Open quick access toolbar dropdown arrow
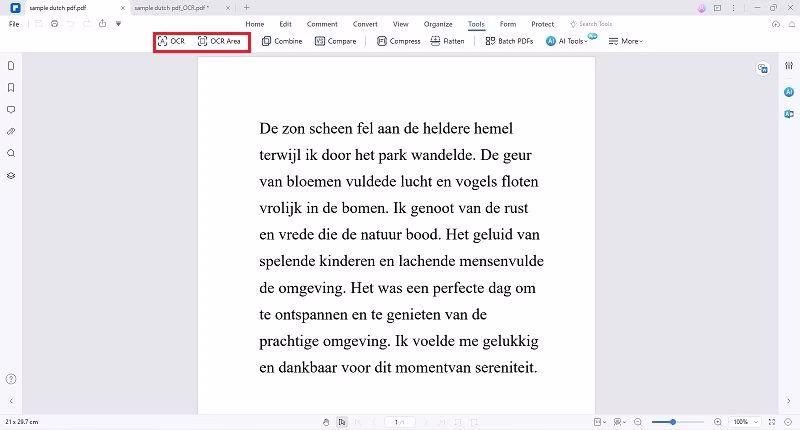This screenshot has width=800, height=430. [x=118, y=24]
